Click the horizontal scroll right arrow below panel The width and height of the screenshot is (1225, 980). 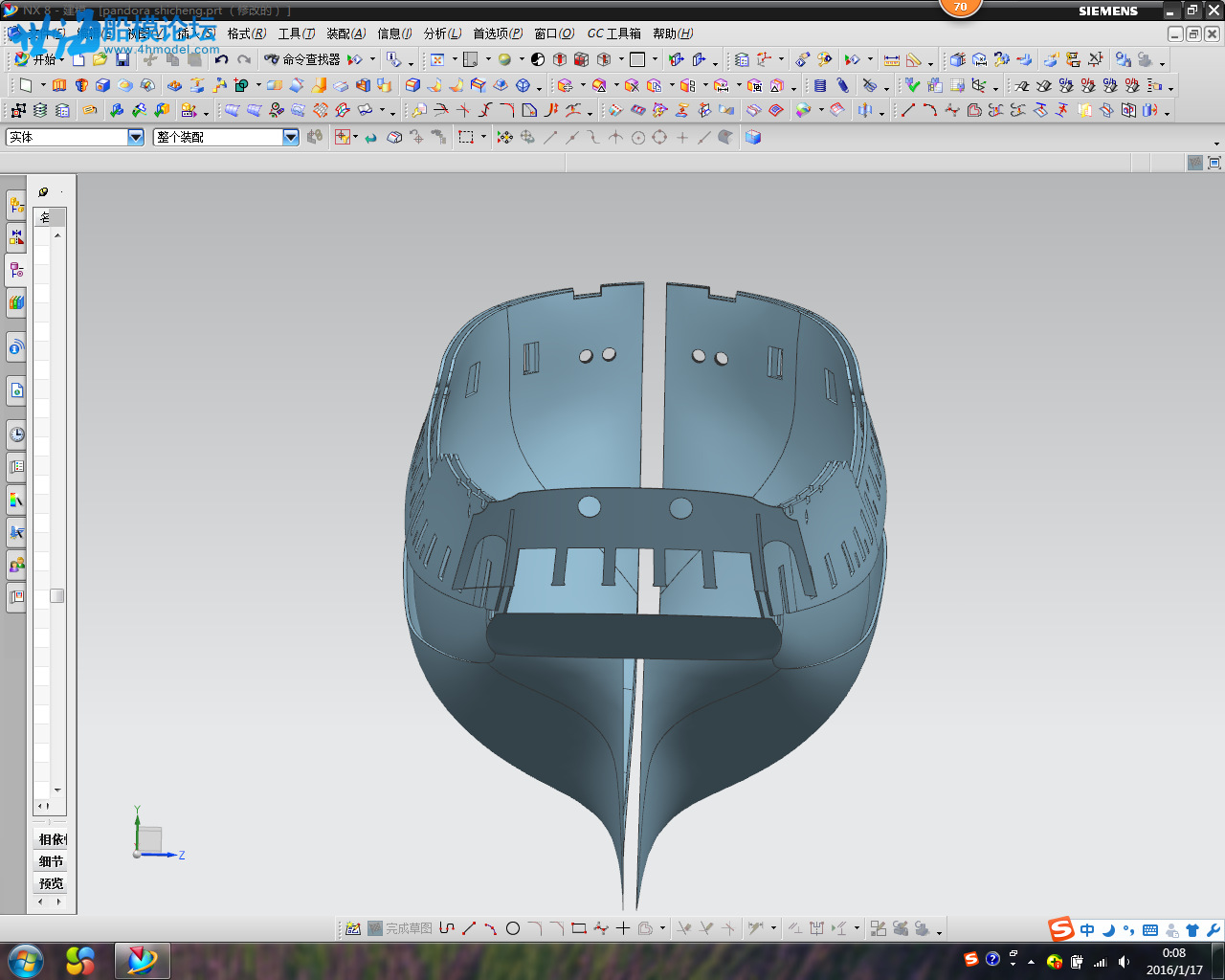(x=58, y=902)
